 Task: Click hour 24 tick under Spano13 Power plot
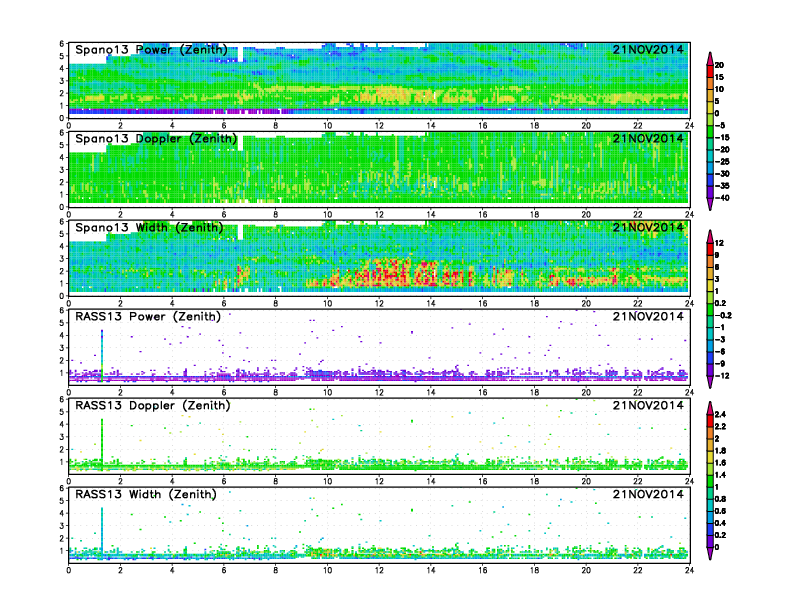point(689,126)
